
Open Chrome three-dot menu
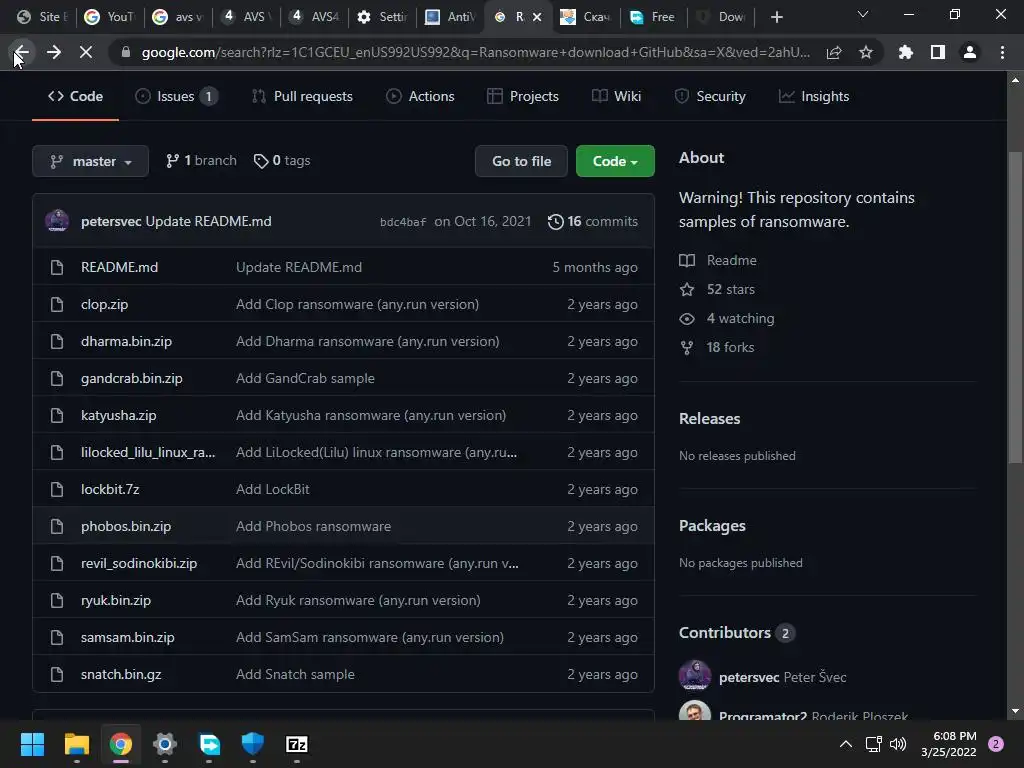point(1002,52)
